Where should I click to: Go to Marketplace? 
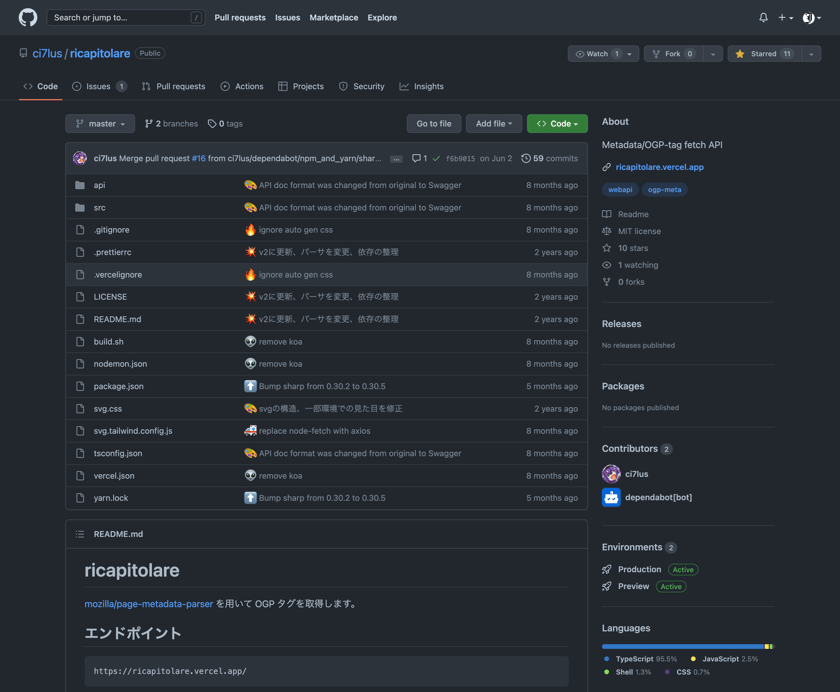(334, 18)
